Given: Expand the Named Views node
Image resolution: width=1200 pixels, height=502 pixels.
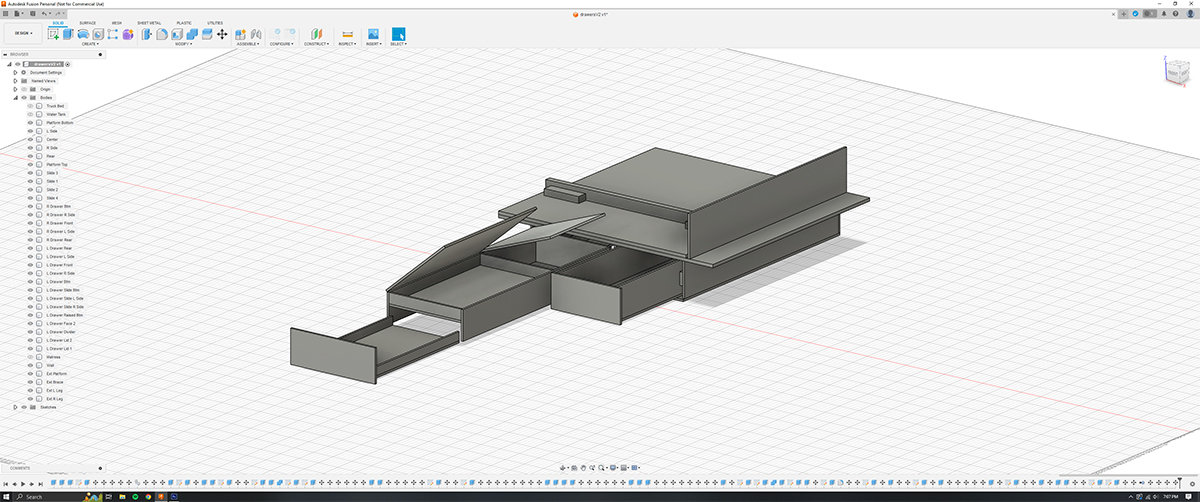Looking at the screenshot, I should [x=15, y=81].
